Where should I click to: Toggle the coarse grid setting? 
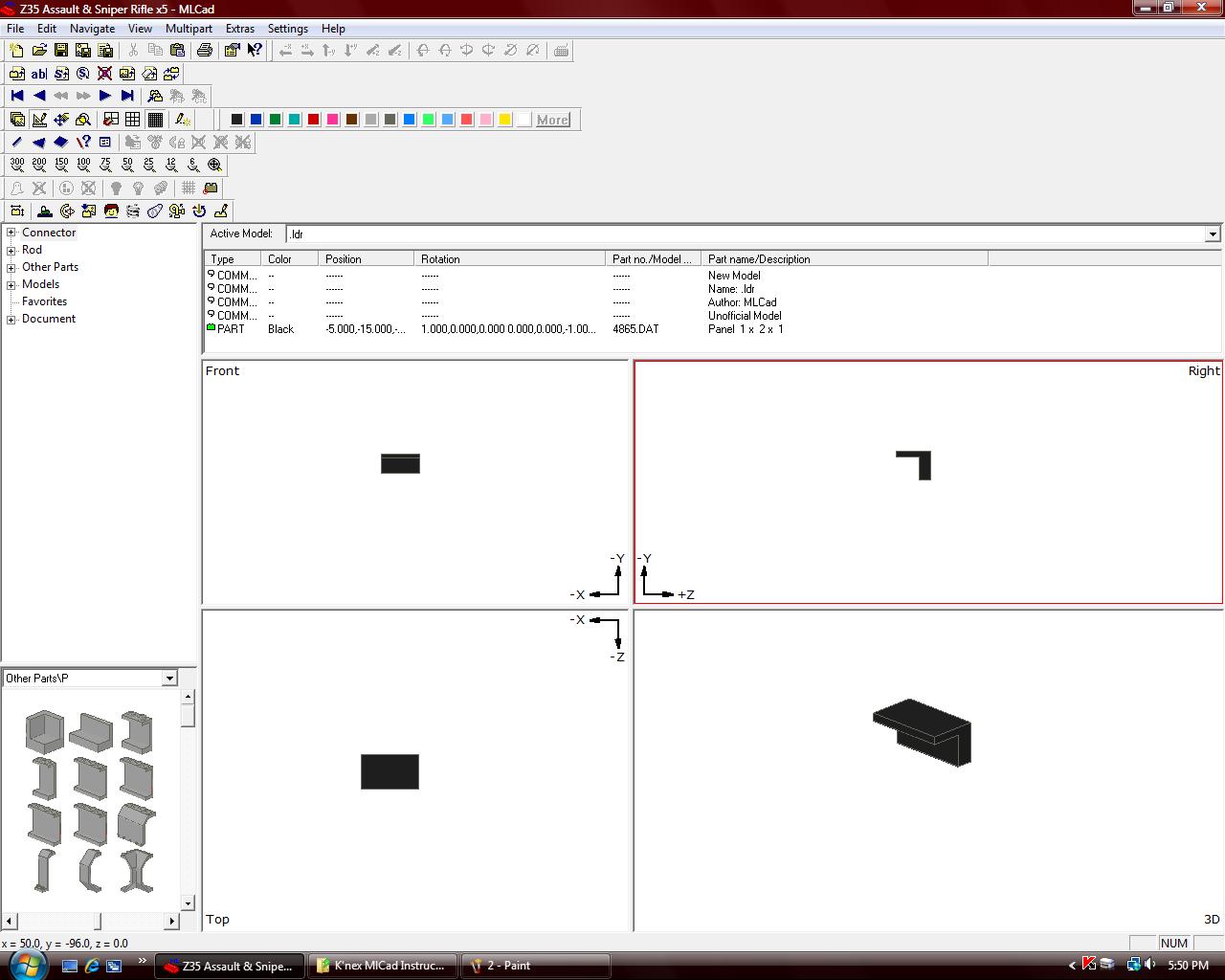111,120
